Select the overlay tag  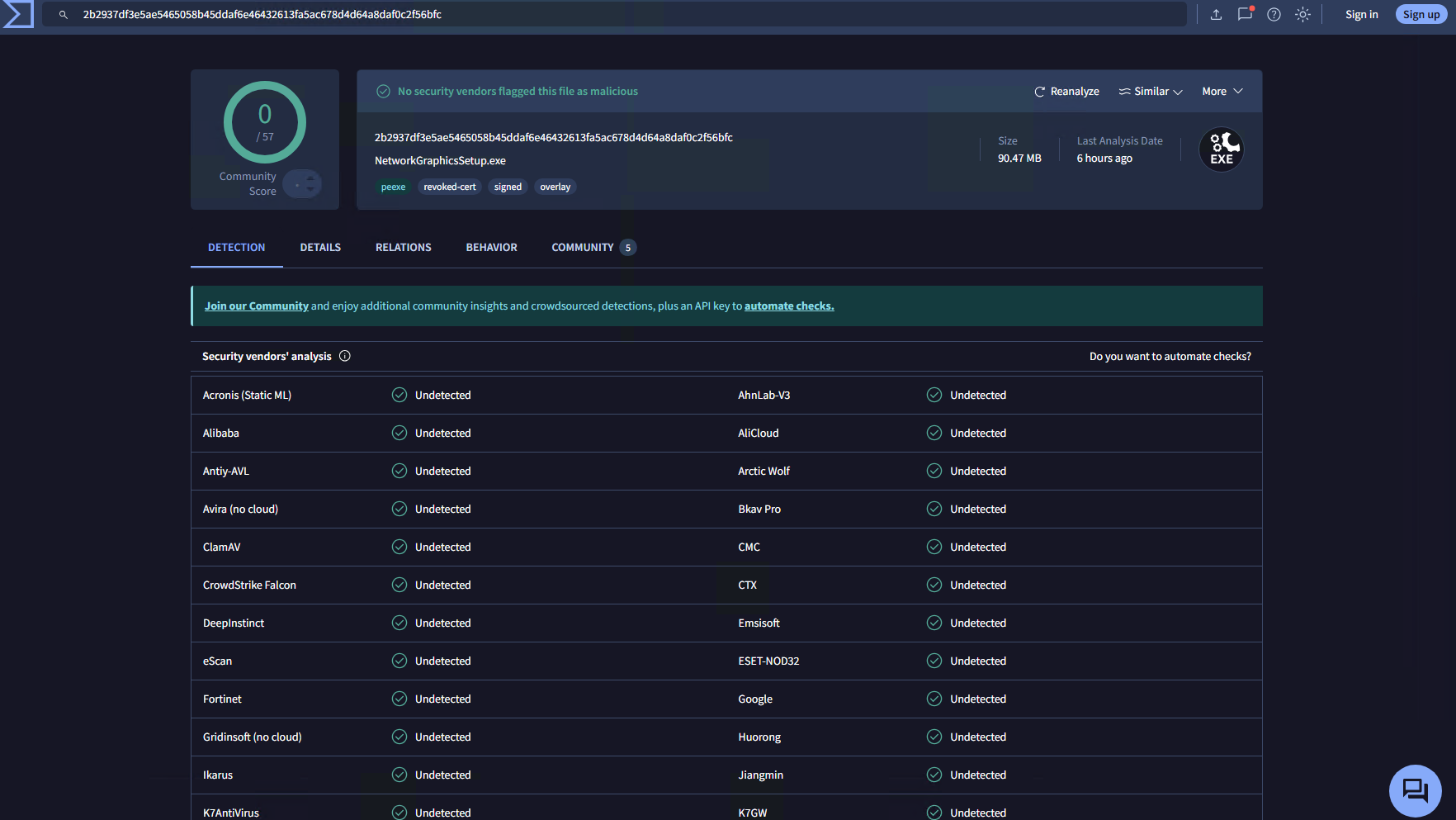coord(555,187)
